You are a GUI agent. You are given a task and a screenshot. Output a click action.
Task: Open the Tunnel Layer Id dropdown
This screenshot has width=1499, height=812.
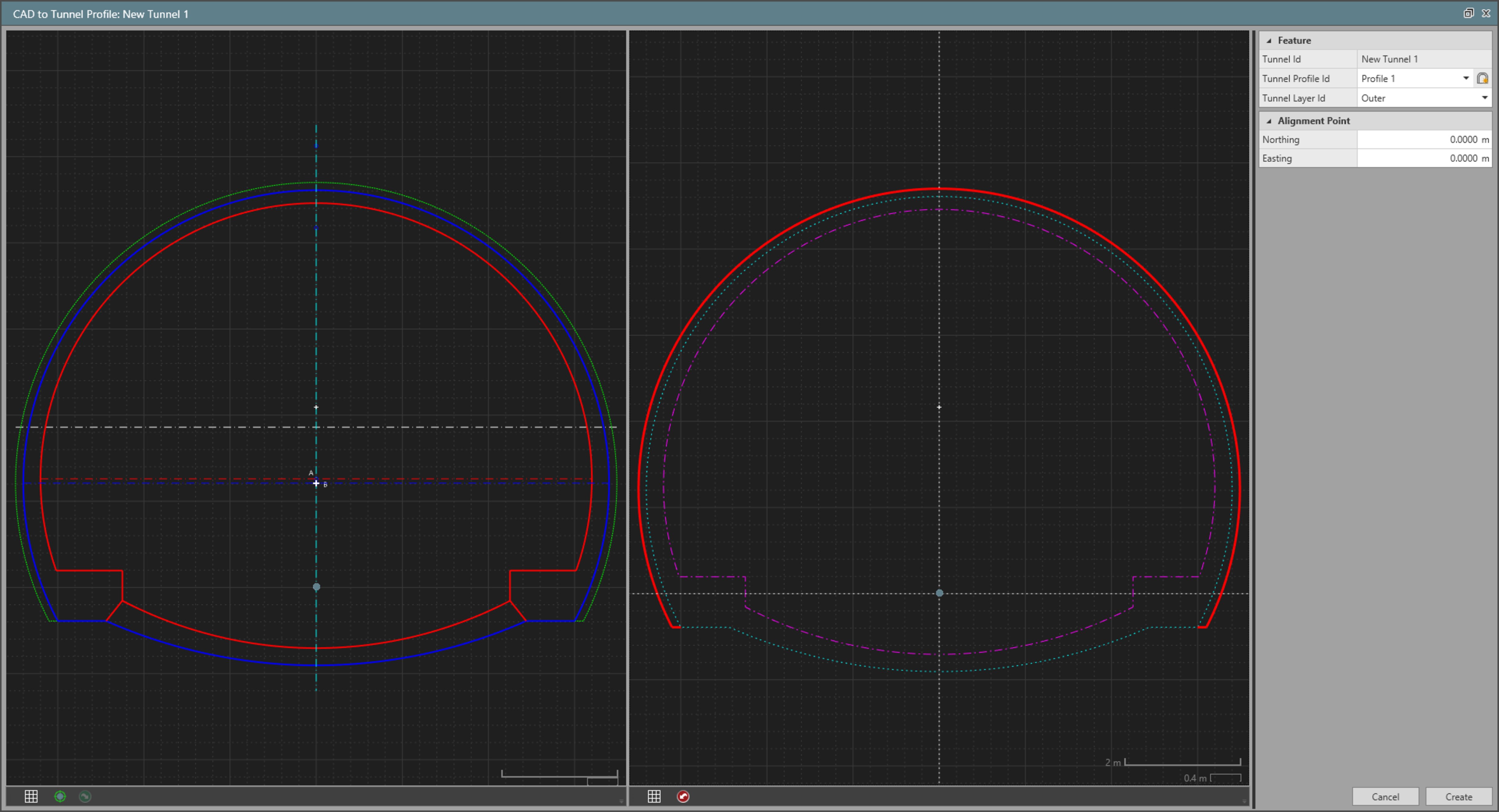click(1485, 98)
